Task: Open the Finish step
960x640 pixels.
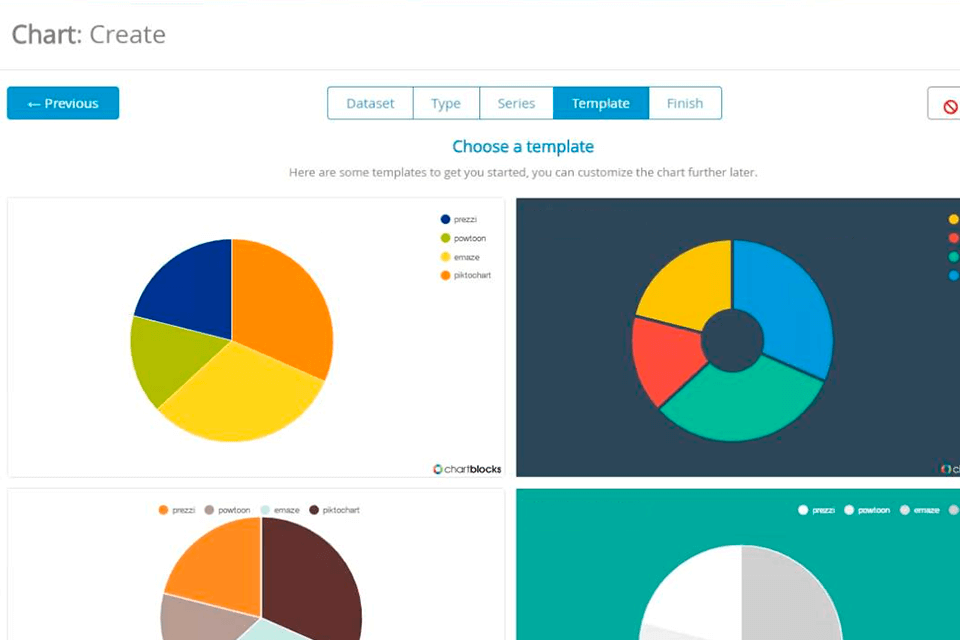Action: click(685, 103)
